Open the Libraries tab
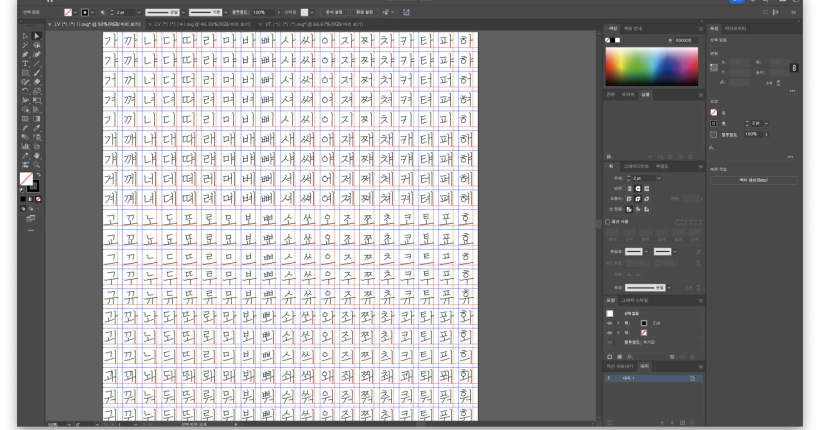The height and width of the screenshot is (430, 820). click(736, 28)
